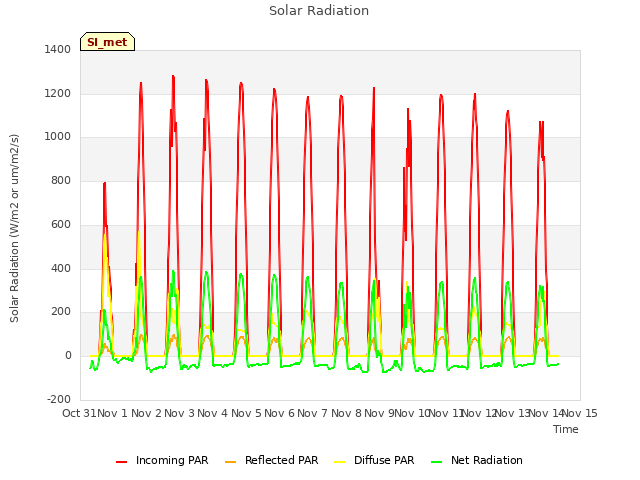
Task: Click the 600 y-axis tick label
Action: pyautogui.click(x=61, y=224)
